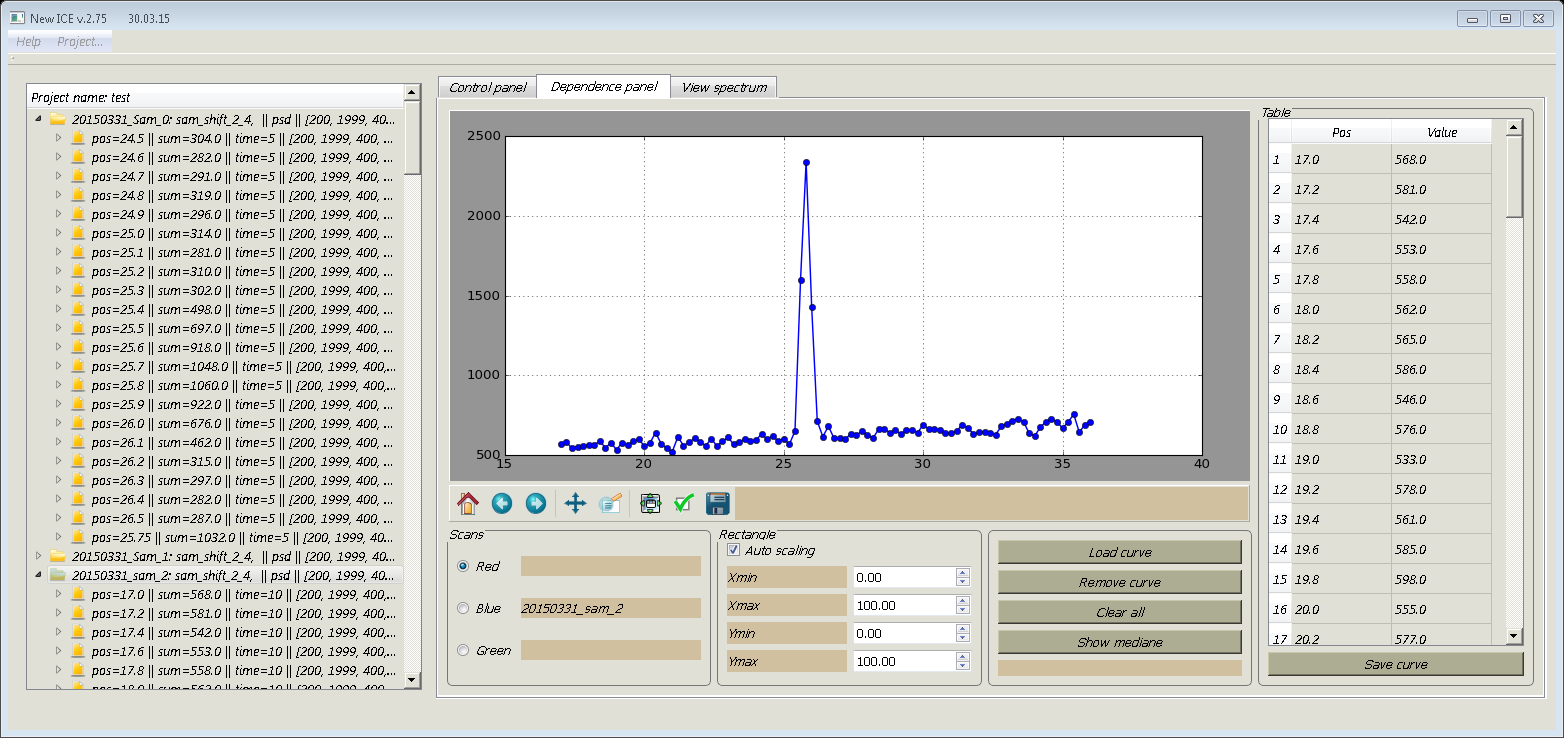Click the back arrow to previous view
The image size is (1564, 738).
click(x=502, y=503)
